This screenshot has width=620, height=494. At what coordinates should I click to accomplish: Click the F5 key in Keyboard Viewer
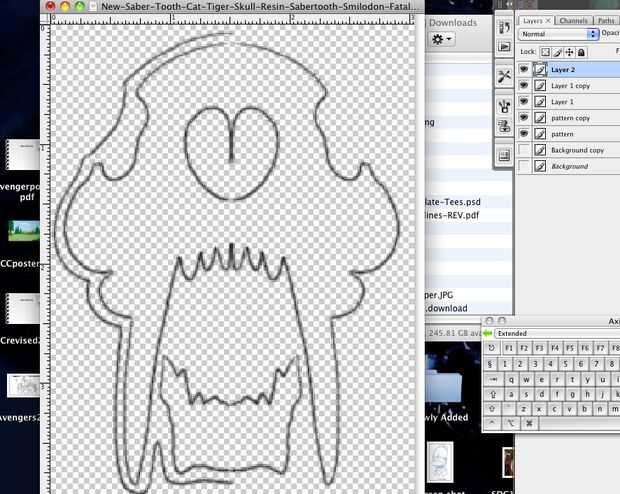coord(570,348)
